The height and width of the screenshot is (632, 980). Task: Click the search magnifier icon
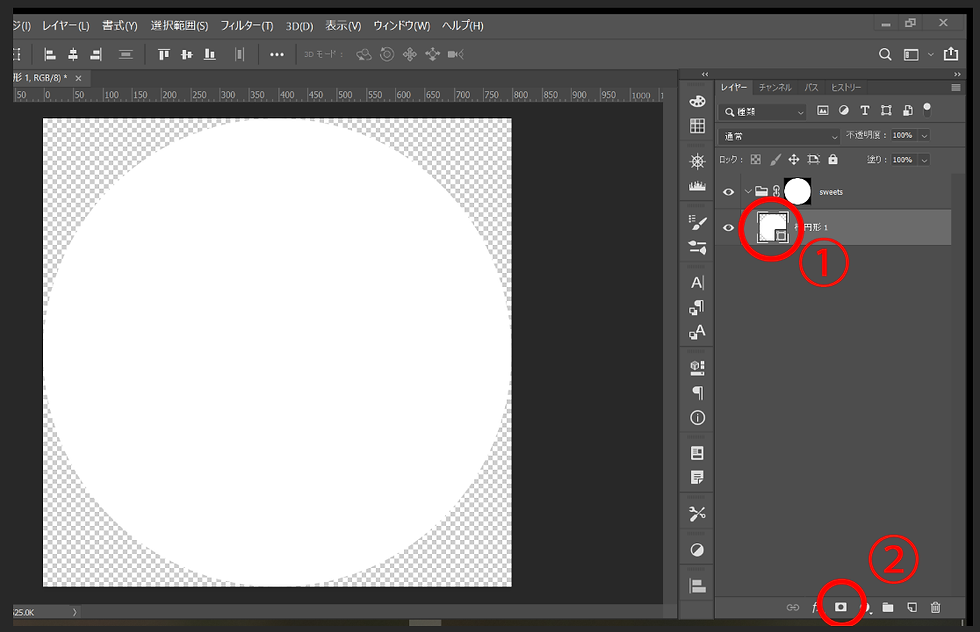(885, 54)
